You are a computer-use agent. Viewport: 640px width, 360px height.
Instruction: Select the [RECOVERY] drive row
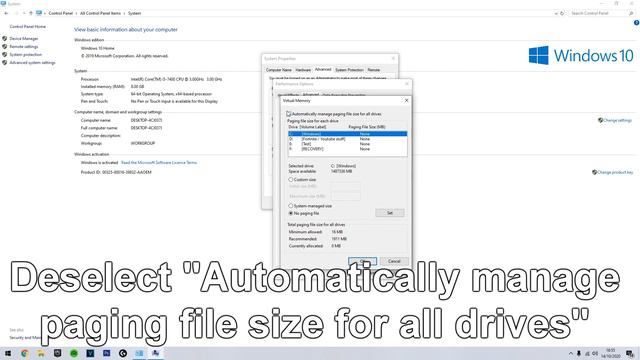(347, 149)
